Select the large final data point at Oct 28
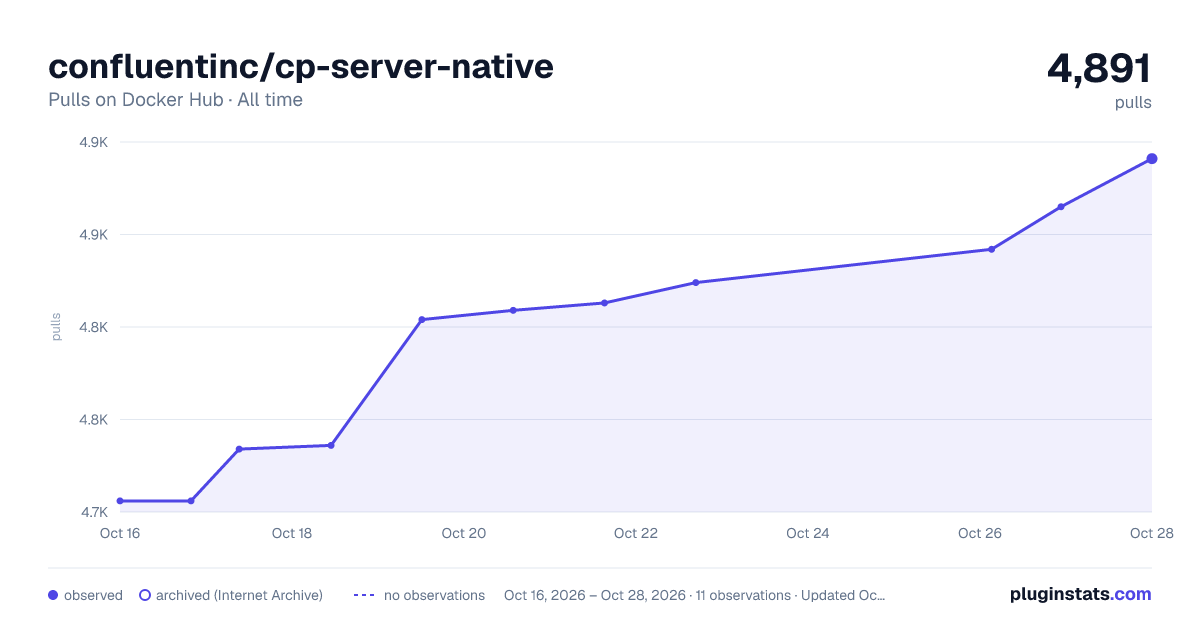Image resolution: width=1200 pixels, height=630 pixels. tap(1152, 159)
